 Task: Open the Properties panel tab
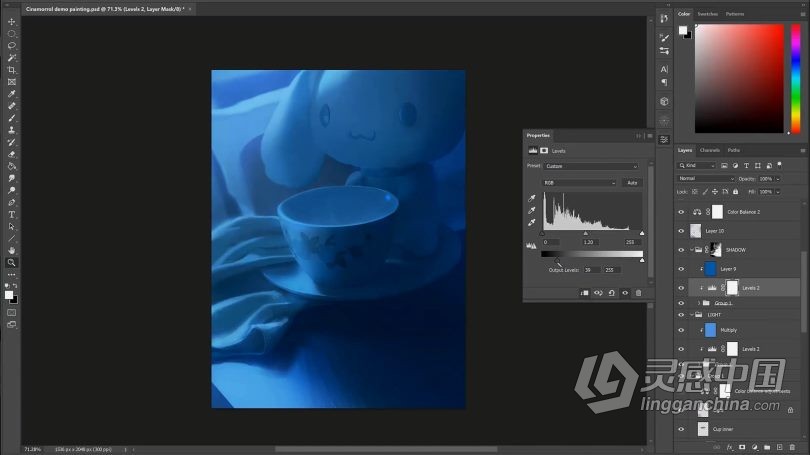pos(538,135)
